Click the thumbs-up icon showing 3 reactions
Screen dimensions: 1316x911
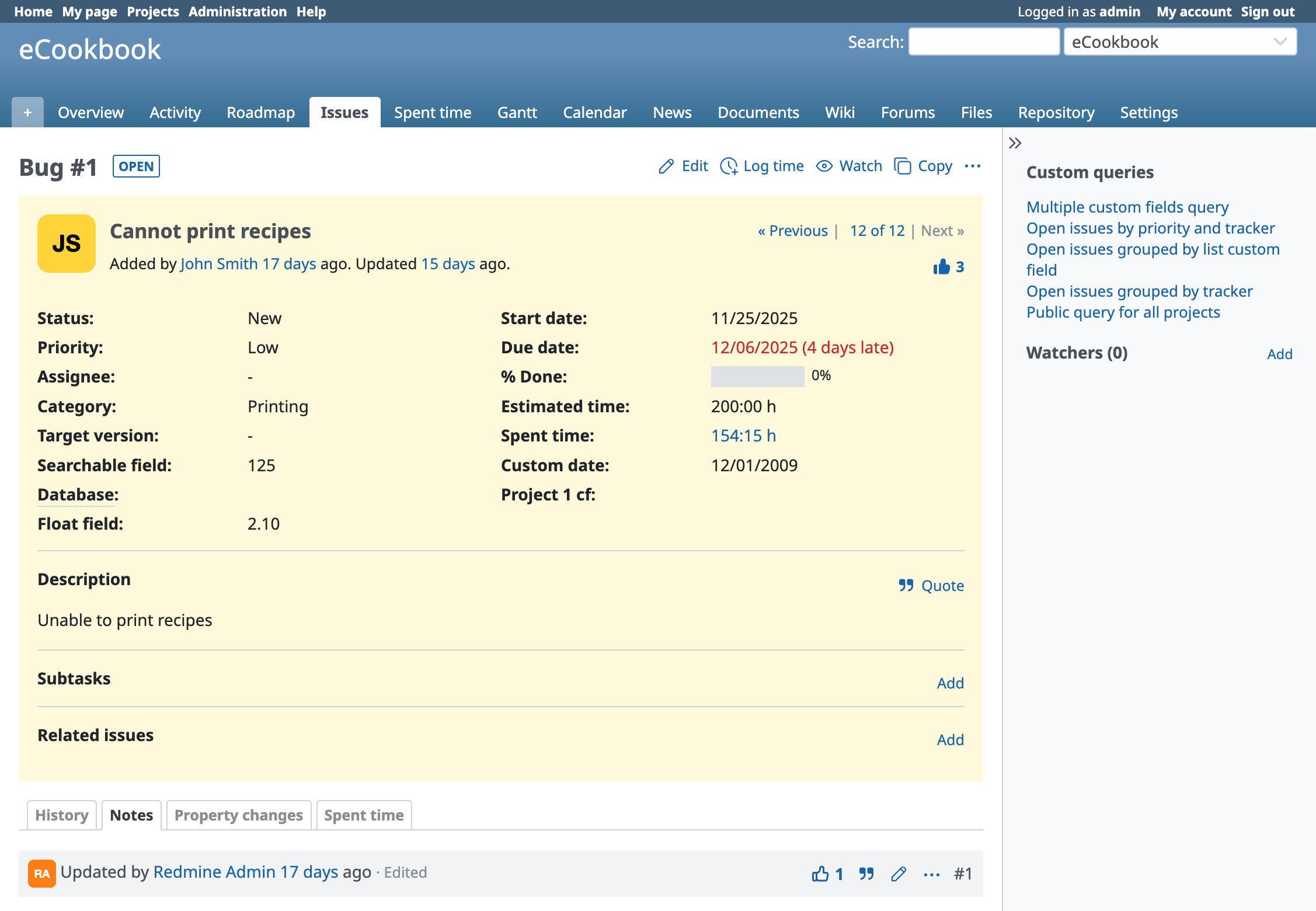pos(941,267)
